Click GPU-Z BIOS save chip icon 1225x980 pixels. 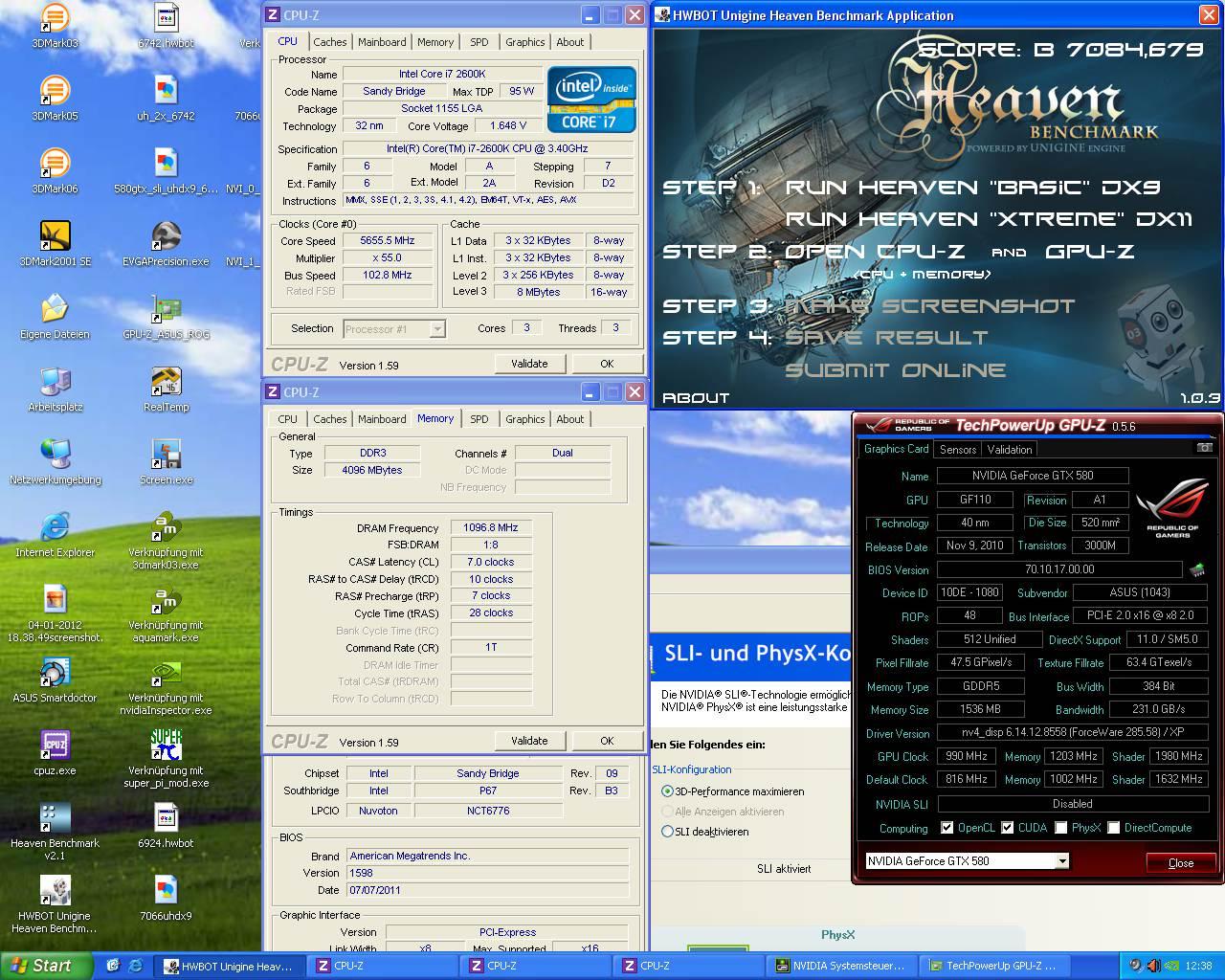(x=1196, y=569)
